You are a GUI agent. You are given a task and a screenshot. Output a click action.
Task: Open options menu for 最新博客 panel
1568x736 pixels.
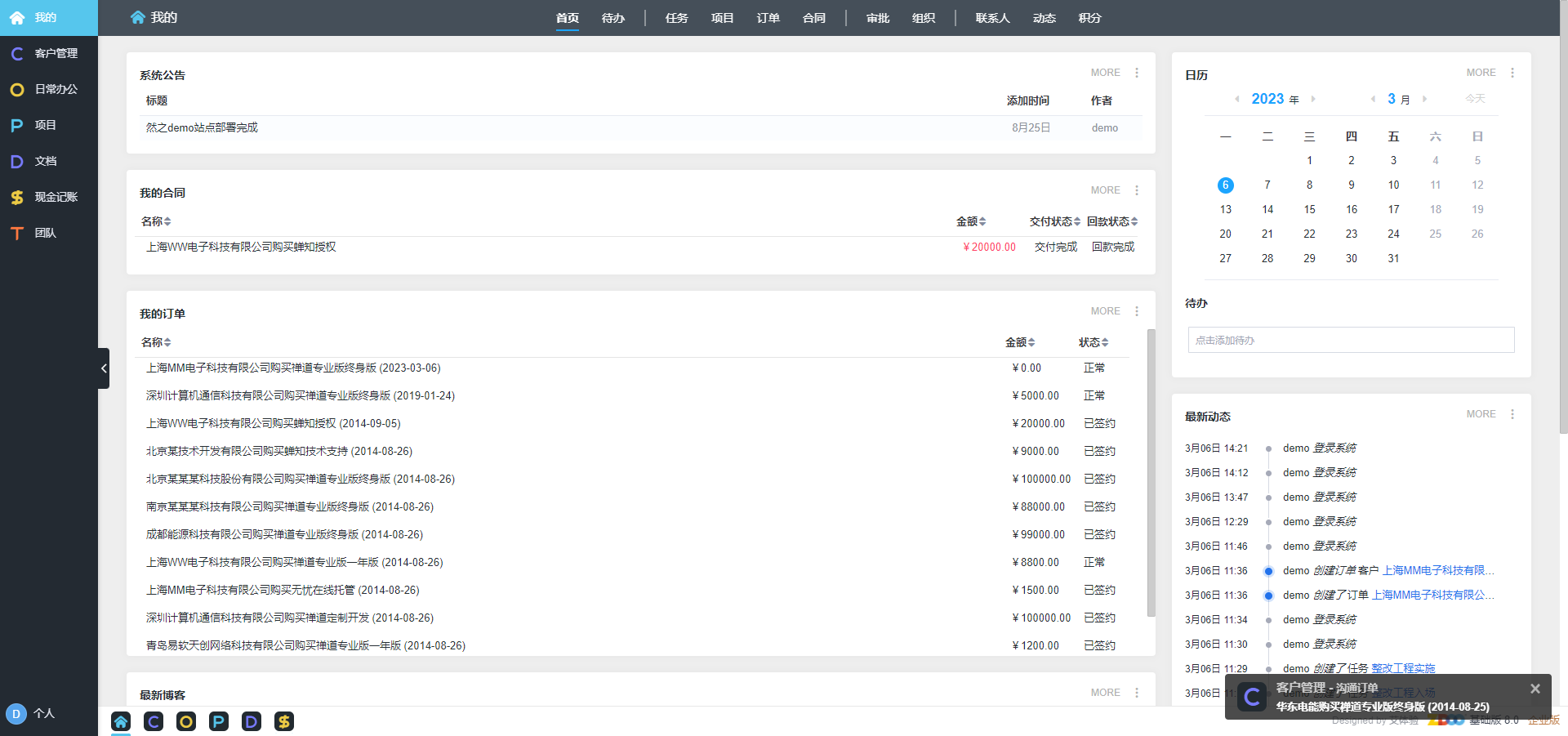point(1137,693)
